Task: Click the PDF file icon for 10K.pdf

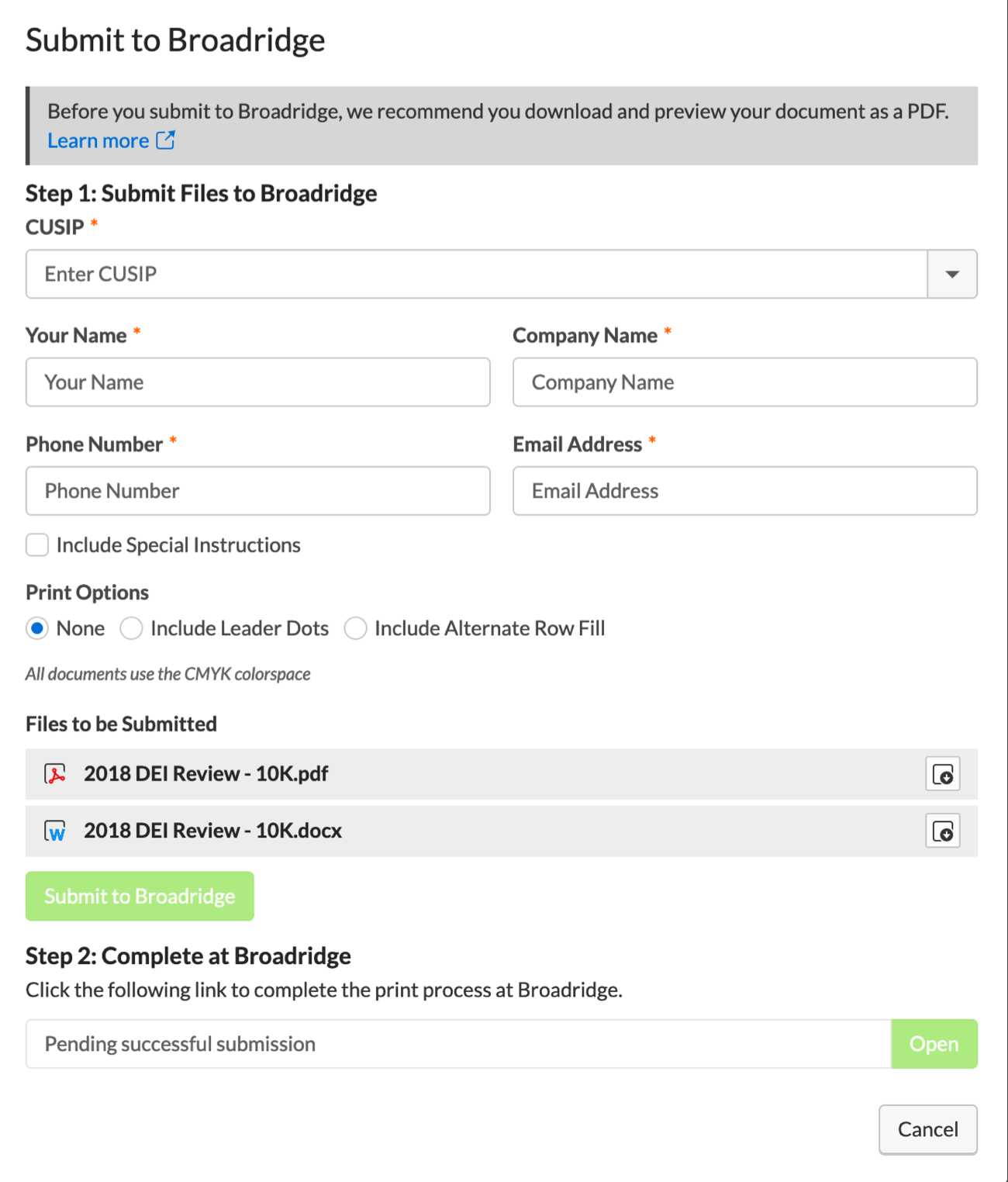Action: click(x=55, y=774)
